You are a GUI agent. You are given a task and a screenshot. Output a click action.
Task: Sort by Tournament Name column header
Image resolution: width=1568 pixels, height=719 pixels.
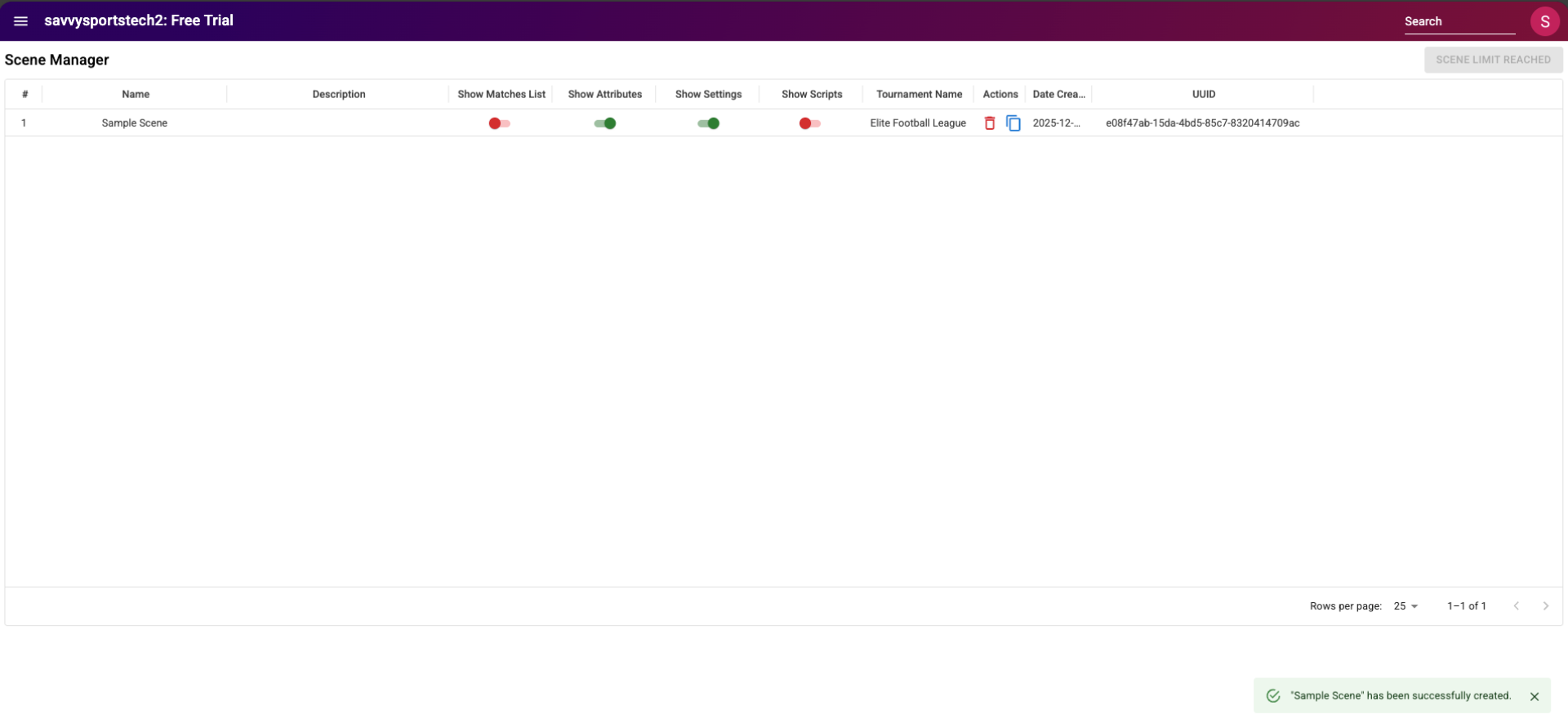pyautogui.click(x=919, y=95)
